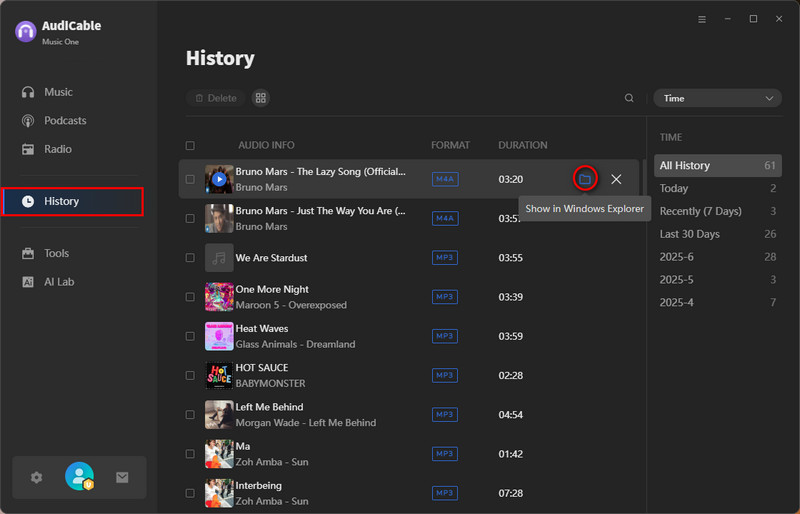Check the box for We Are Stardust

click(x=190, y=258)
